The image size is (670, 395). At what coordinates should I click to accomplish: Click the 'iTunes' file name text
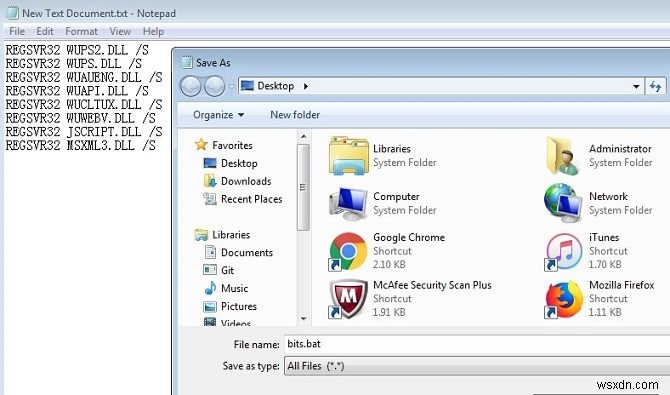tap(604, 237)
